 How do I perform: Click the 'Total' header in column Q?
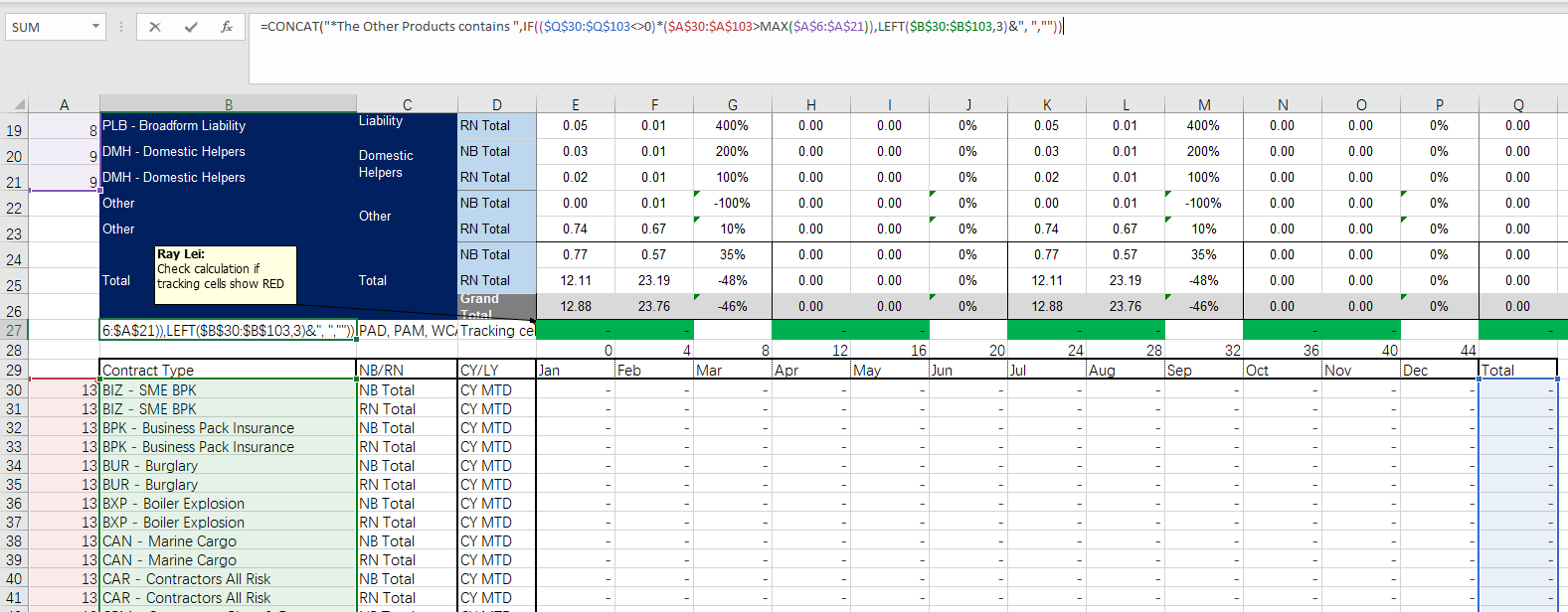1518,371
